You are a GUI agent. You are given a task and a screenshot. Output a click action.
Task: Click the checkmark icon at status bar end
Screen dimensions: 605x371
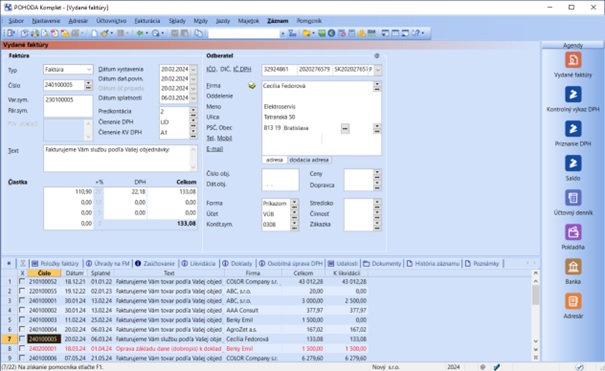[x=579, y=367]
